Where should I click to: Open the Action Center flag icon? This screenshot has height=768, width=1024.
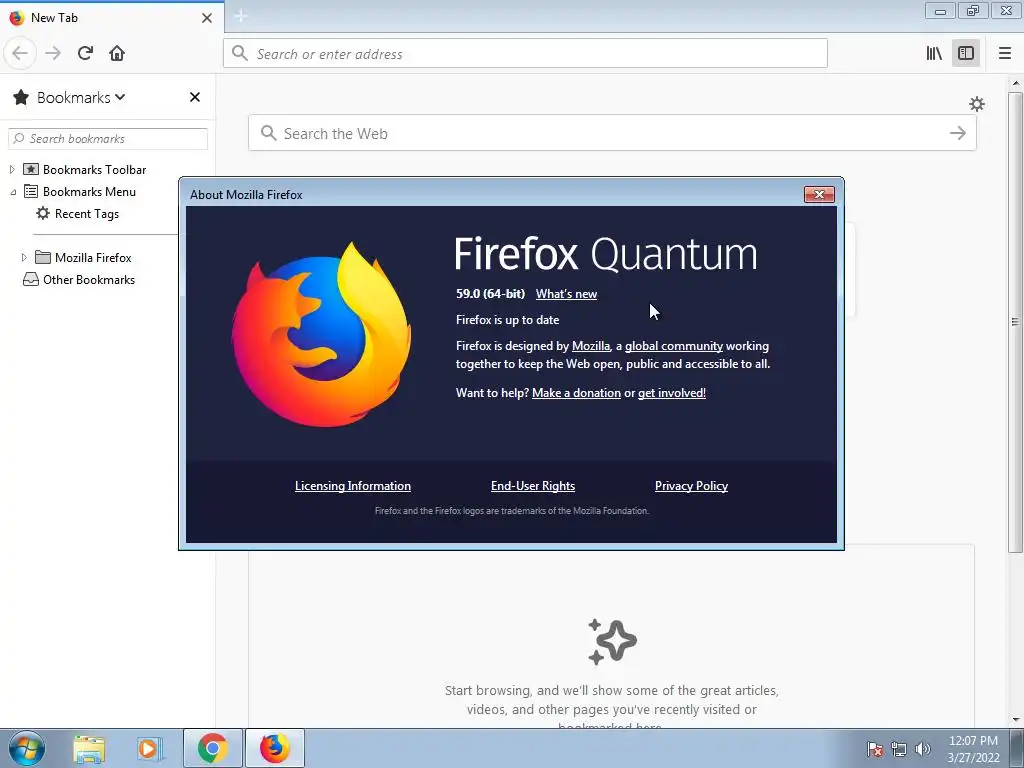(874, 749)
